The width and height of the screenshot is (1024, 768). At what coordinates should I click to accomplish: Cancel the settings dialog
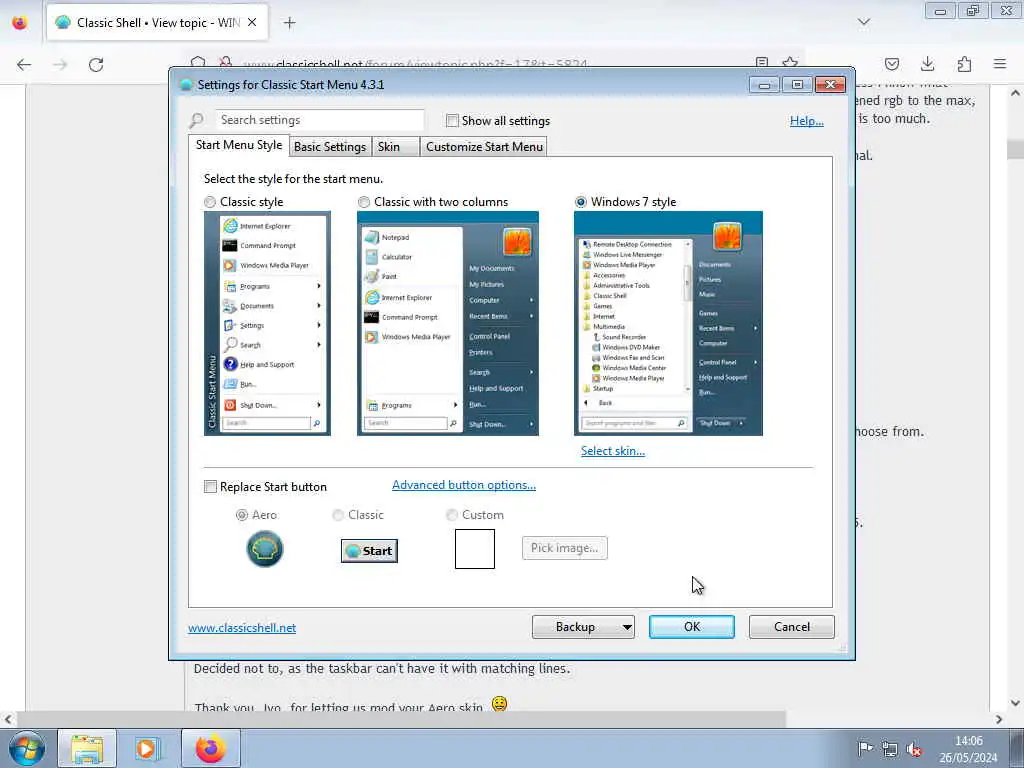coord(792,627)
